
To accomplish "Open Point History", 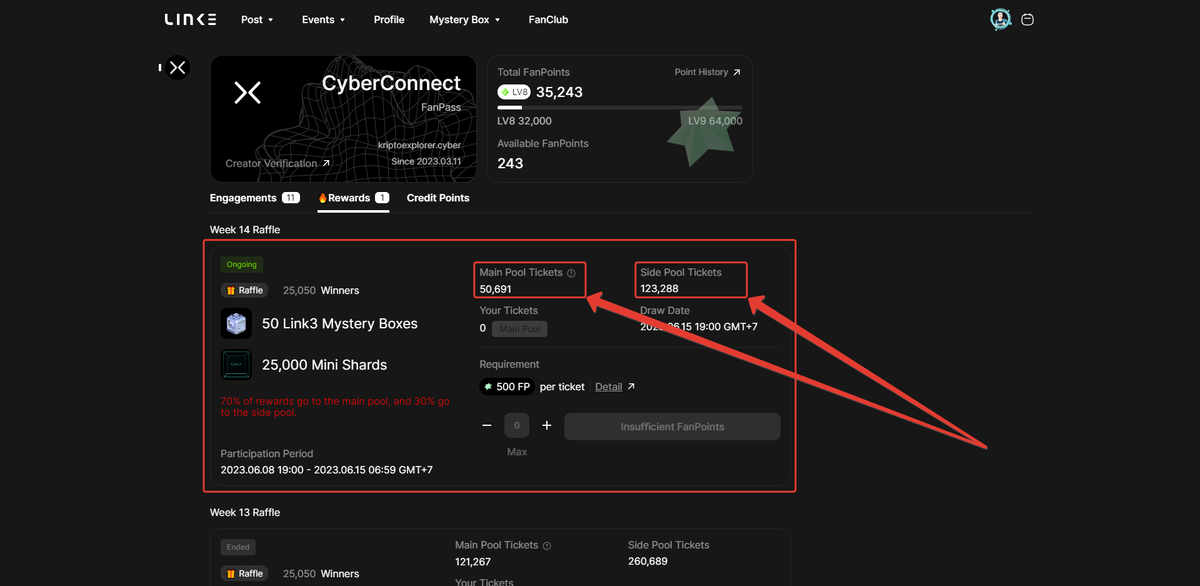I will coord(708,72).
